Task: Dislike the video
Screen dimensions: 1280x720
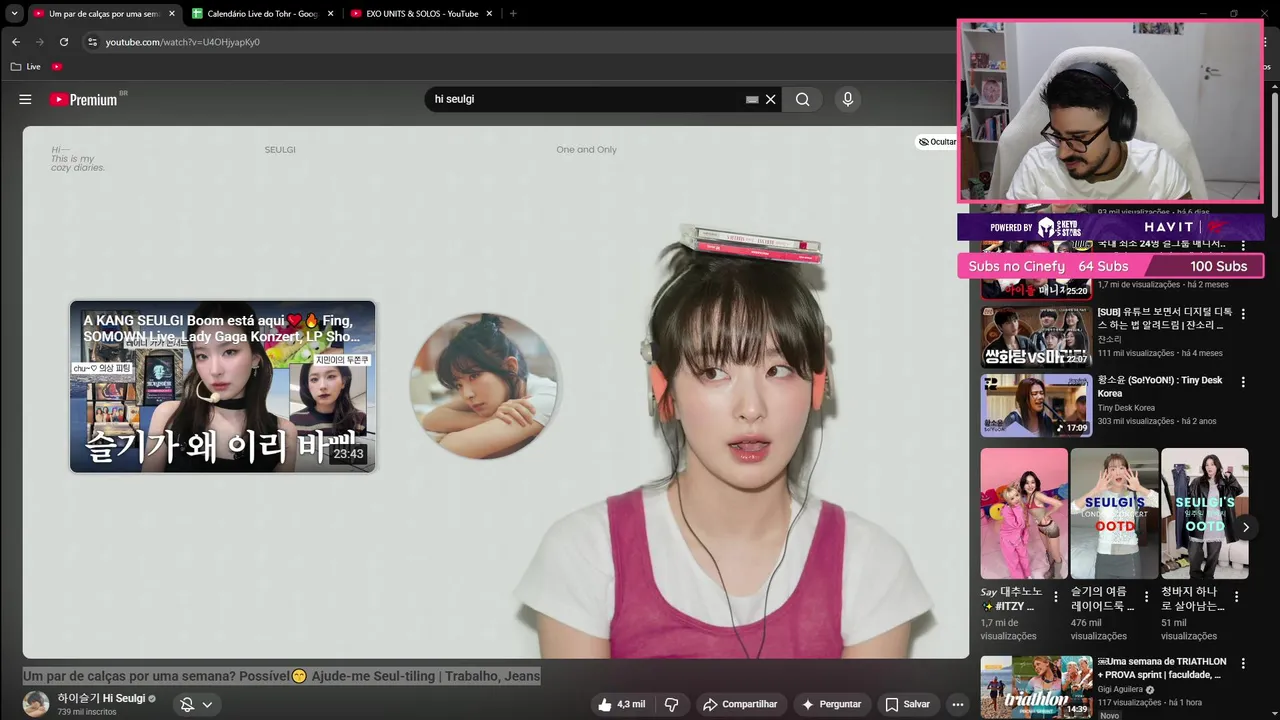Action: pyautogui.click(x=672, y=704)
